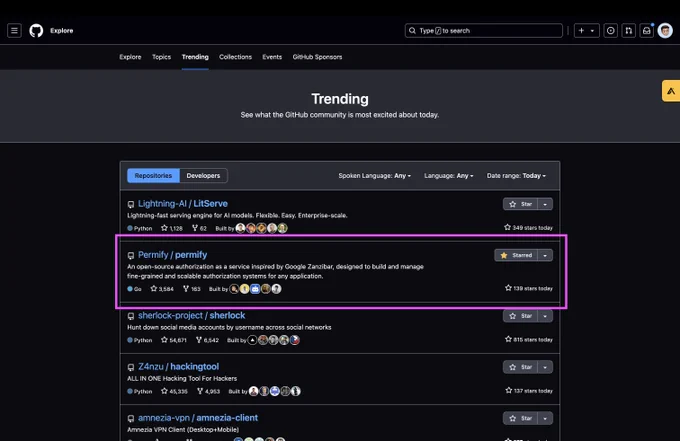680x441 pixels.
Task: Click the LitServe 62 forks count
Action: 199,228
